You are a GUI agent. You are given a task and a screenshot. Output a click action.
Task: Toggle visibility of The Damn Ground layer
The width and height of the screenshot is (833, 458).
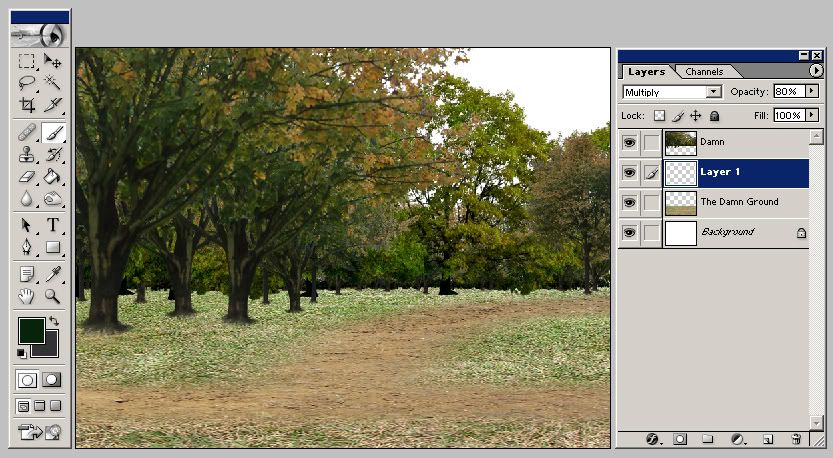629,203
